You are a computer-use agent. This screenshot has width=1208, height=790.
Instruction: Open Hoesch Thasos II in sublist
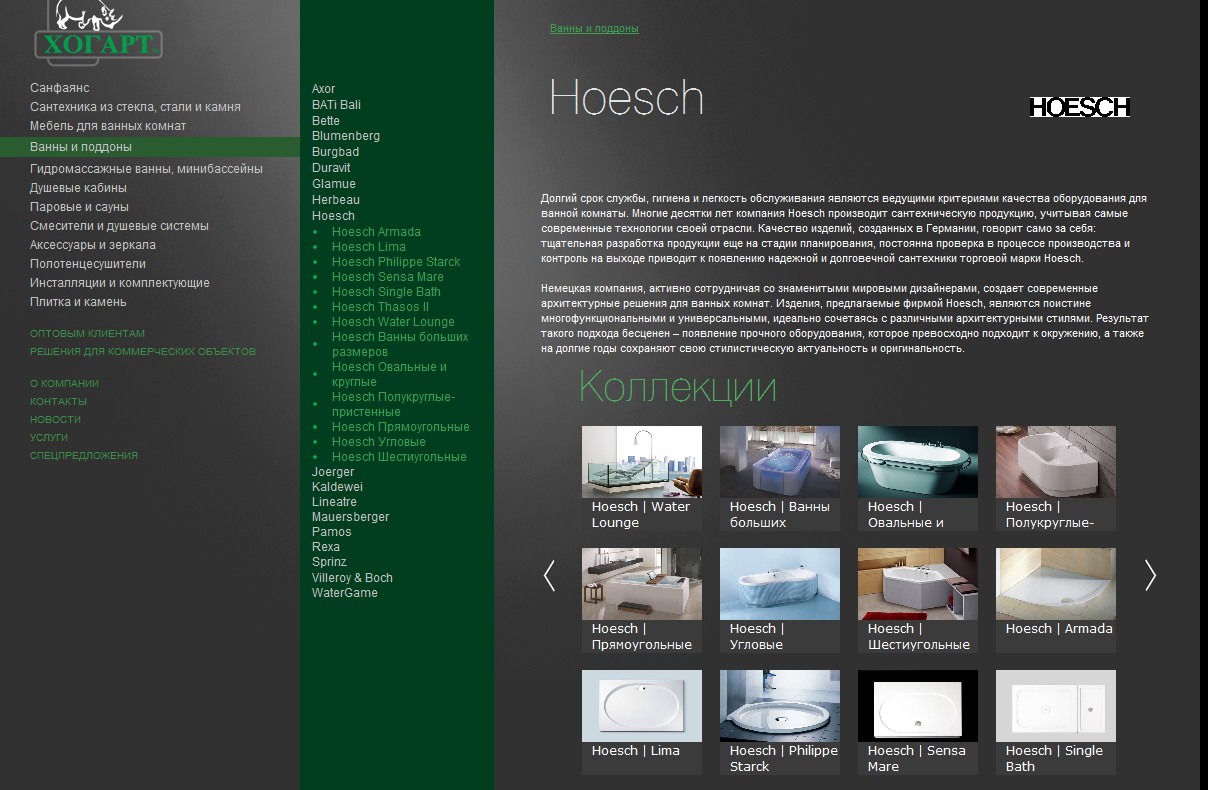pos(380,307)
